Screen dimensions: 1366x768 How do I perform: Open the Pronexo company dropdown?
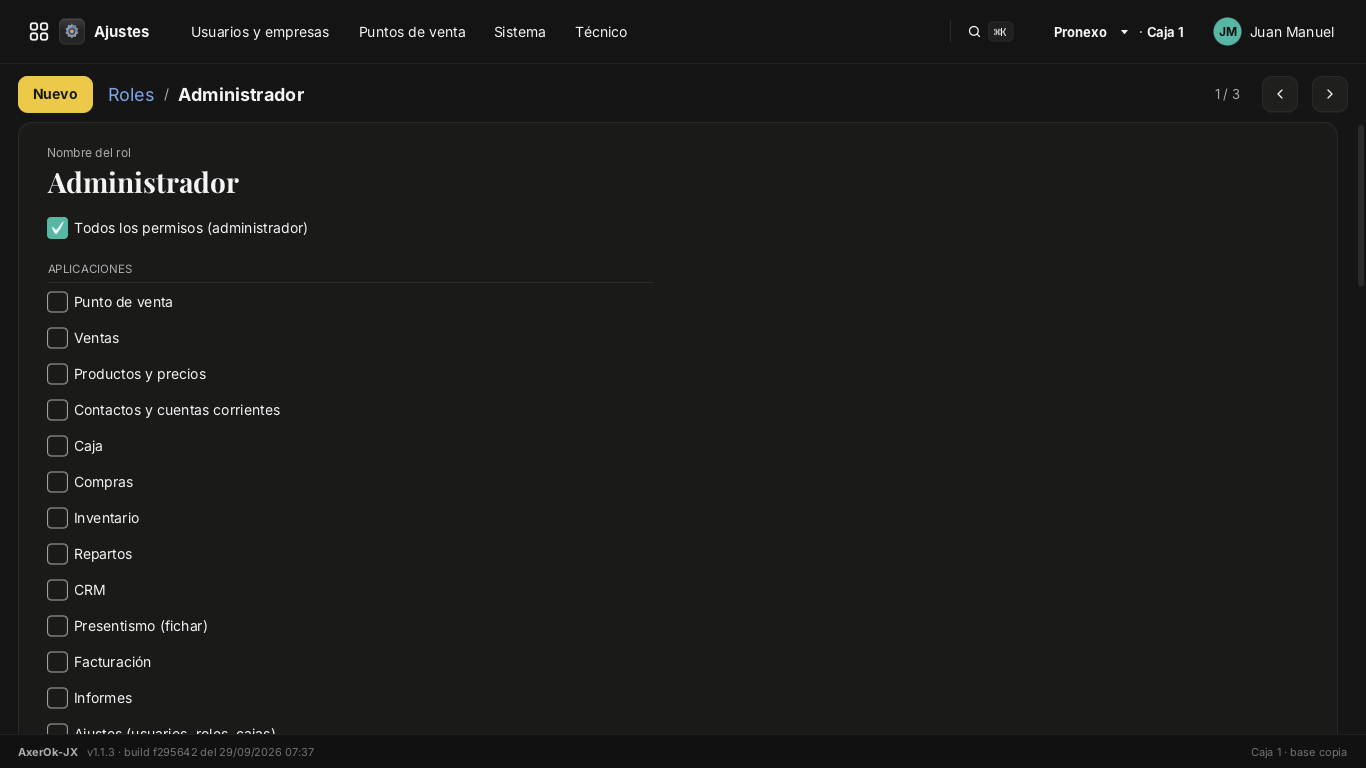(1091, 32)
